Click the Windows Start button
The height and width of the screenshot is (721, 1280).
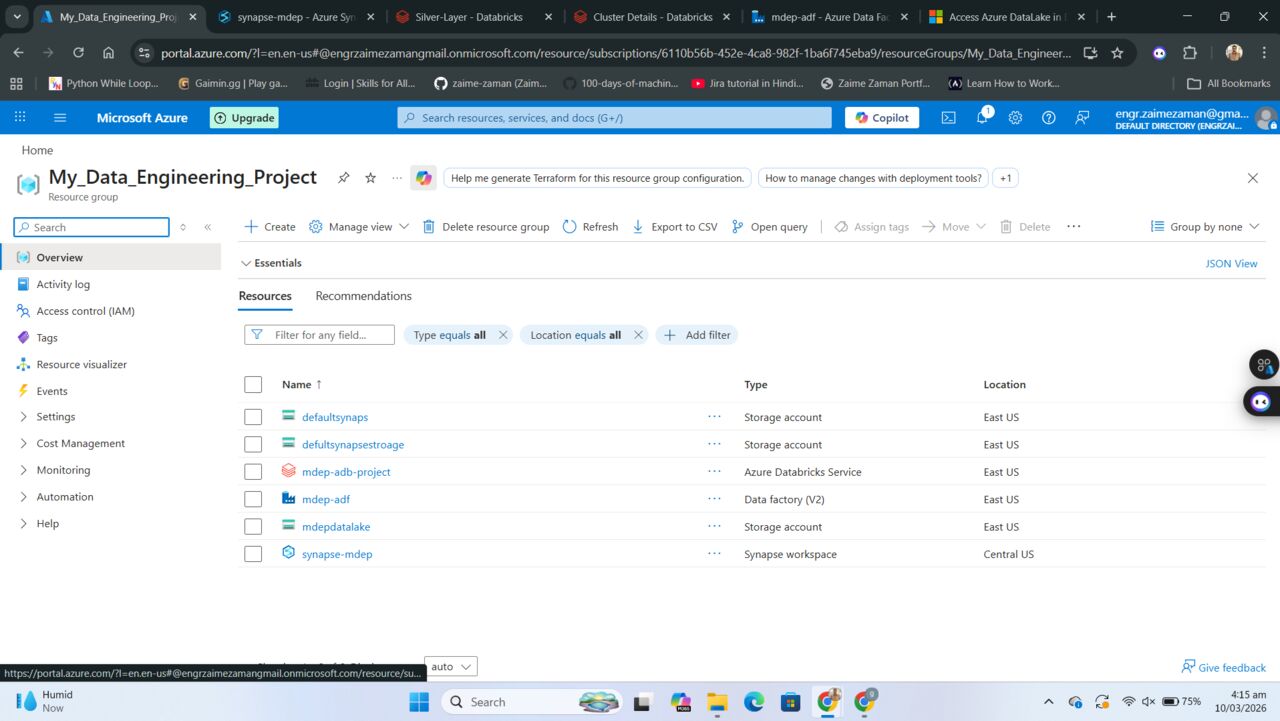click(x=419, y=701)
